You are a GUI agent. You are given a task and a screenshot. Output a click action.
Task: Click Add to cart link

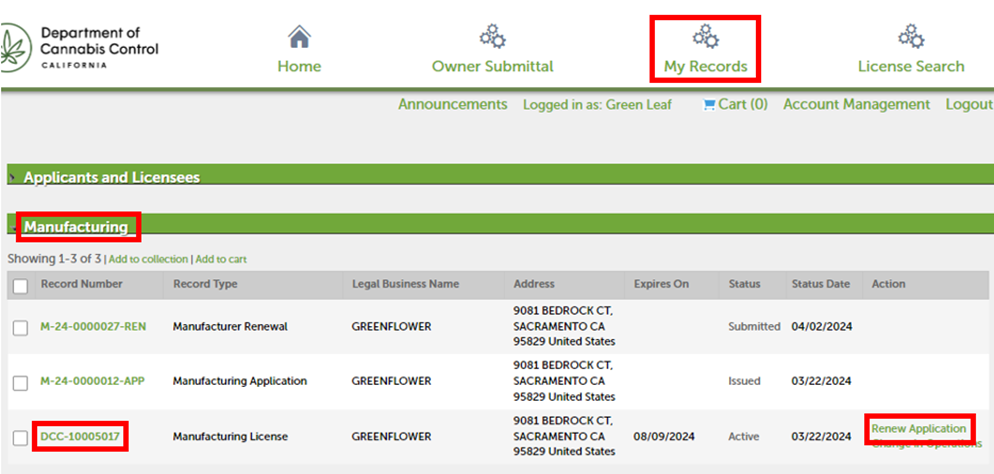[221, 259]
